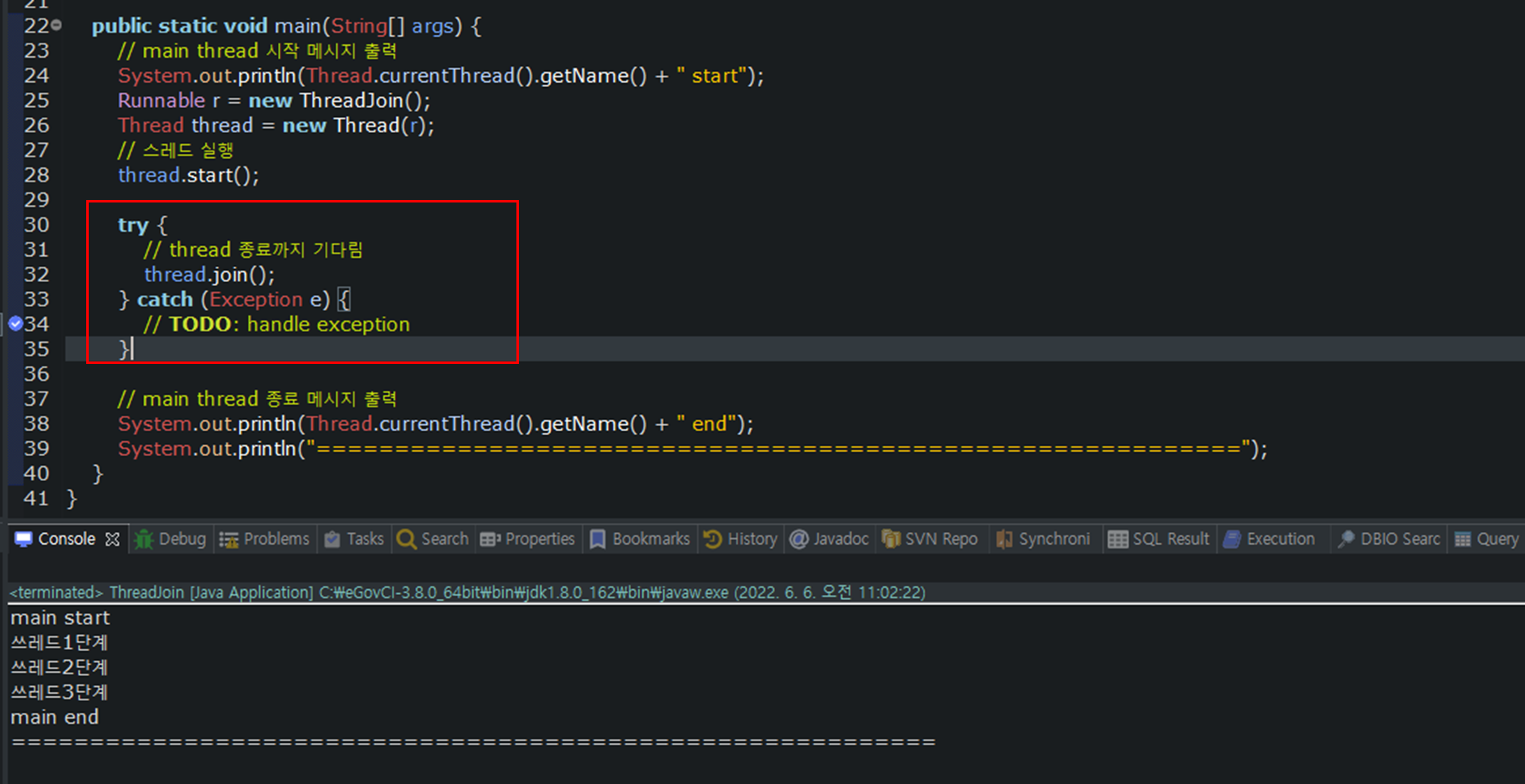Viewport: 1525px width, 784px height.
Task: Click the terminated ThreadJoin process label
Action: pos(467,592)
